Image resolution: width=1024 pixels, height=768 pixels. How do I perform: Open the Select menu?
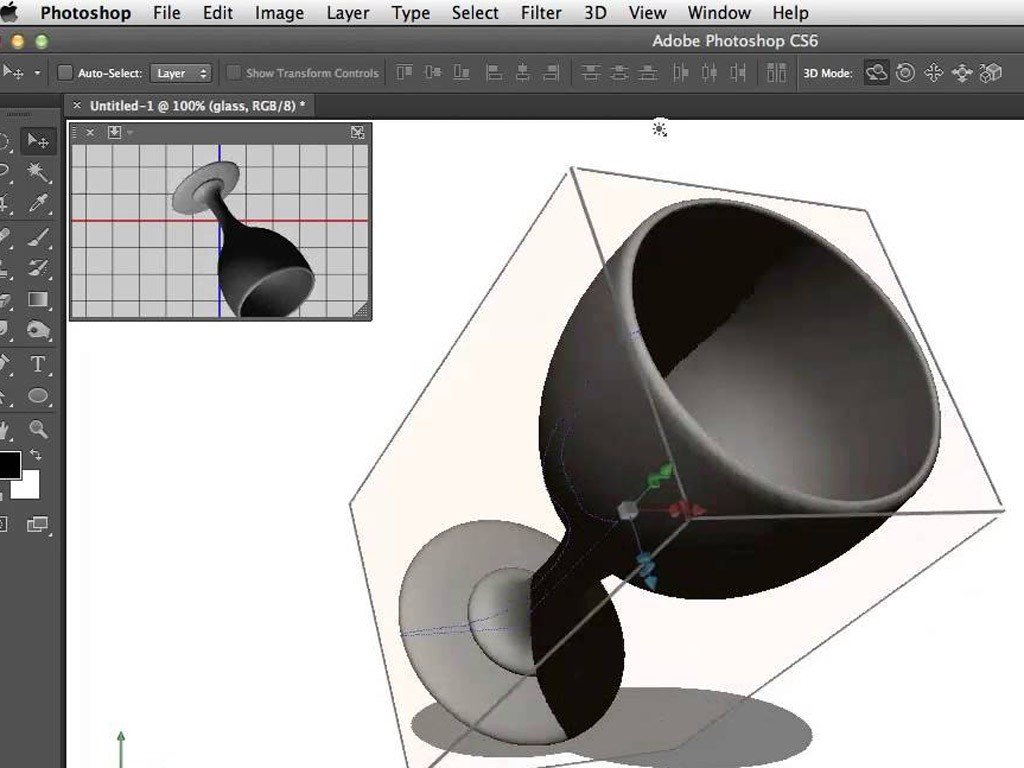tap(475, 12)
